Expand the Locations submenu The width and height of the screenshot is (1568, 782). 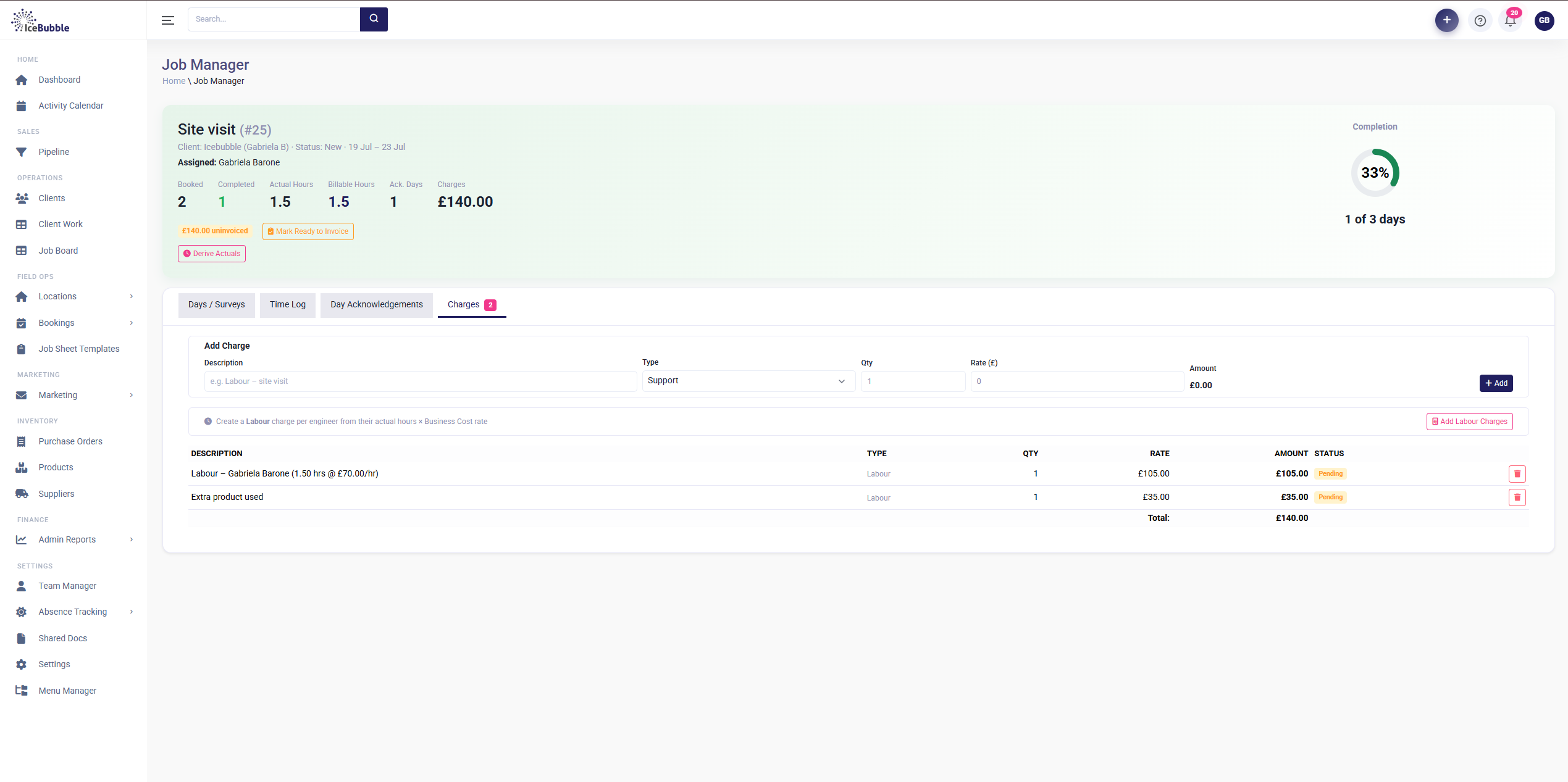131,296
